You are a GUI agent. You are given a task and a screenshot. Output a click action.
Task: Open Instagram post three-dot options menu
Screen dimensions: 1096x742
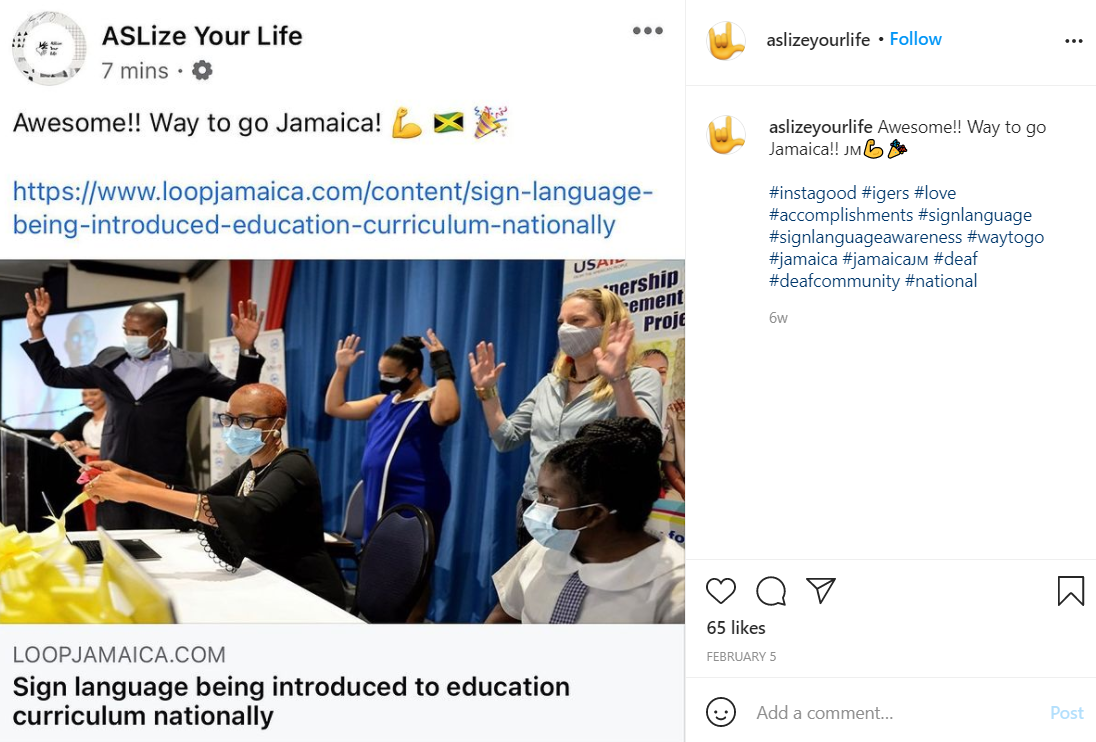[1073, 41]
